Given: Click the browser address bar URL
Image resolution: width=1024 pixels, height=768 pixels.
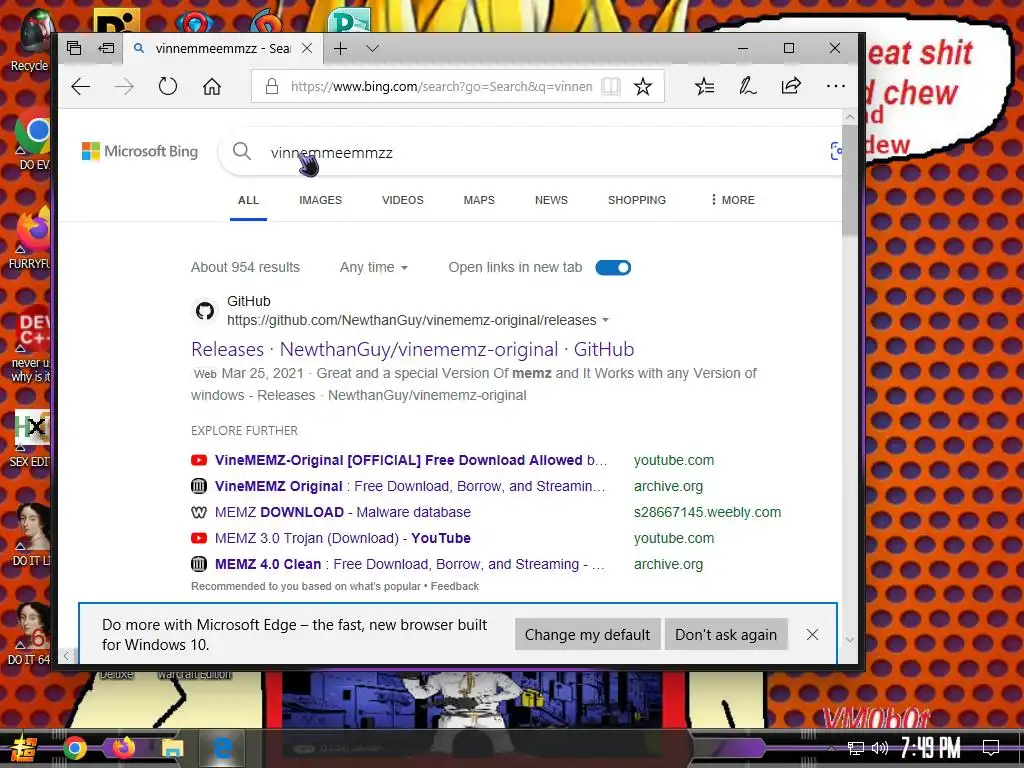Looking at the screenshot, I should [441, 86].
